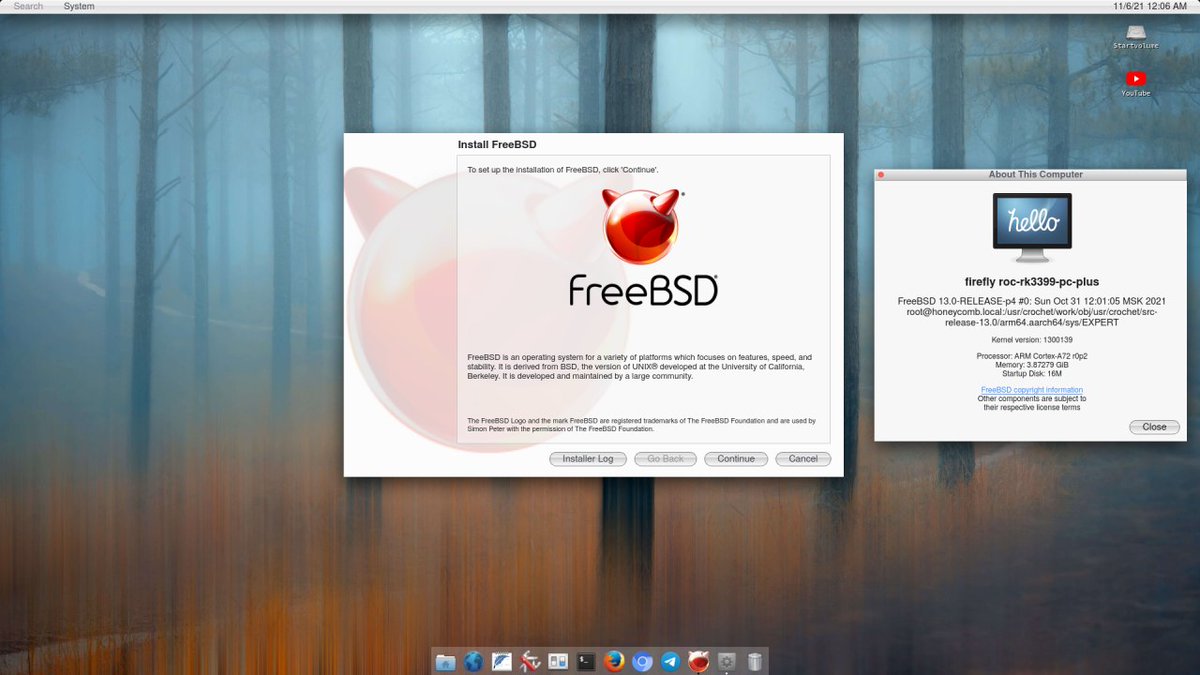This screenshot has width=1200, height=675.
Task: Open the Installer Log
Action: pyautogui.click(x=588, y=459)
